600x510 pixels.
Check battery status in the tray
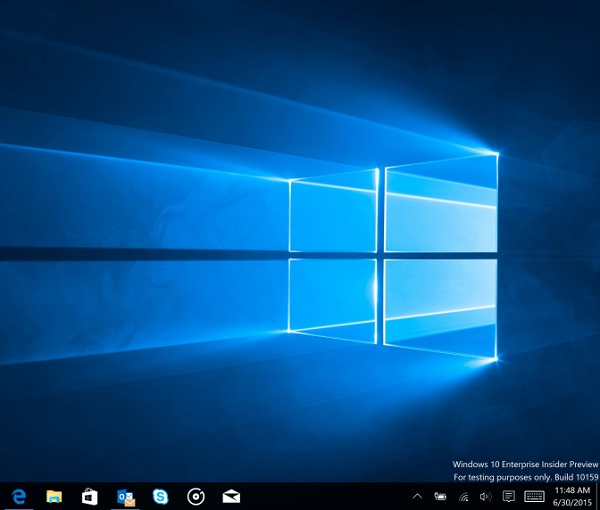pos(440,497)
